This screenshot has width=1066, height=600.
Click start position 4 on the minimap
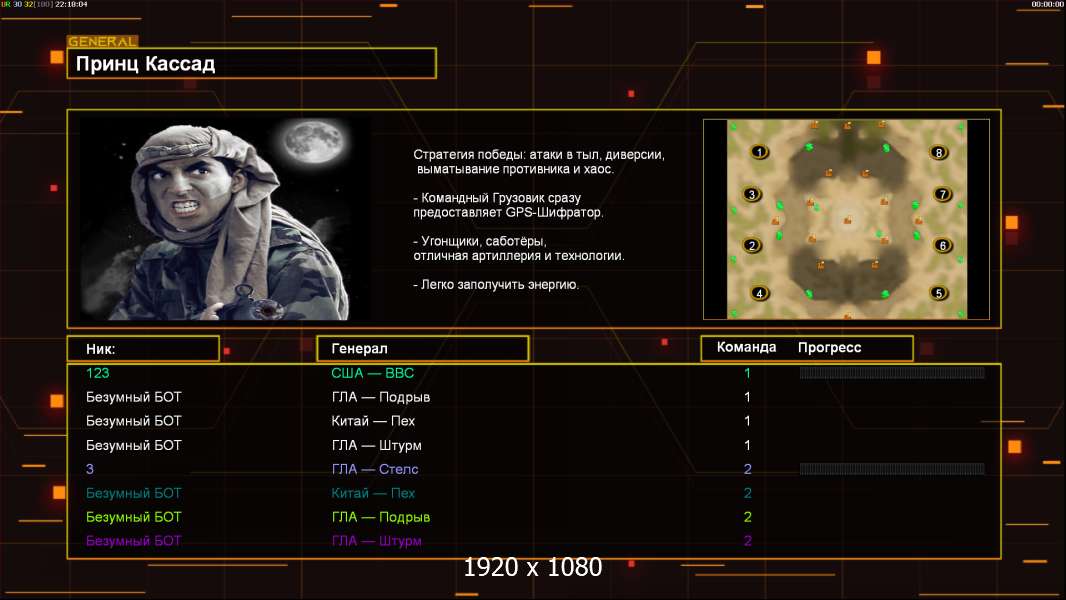[759, 293]
